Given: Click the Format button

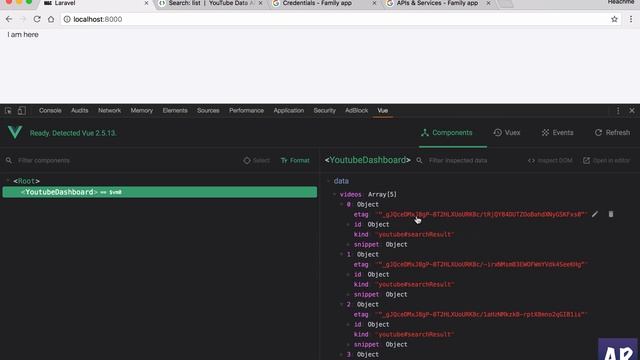Looking at the screenshot, I should tap(295, 160).
